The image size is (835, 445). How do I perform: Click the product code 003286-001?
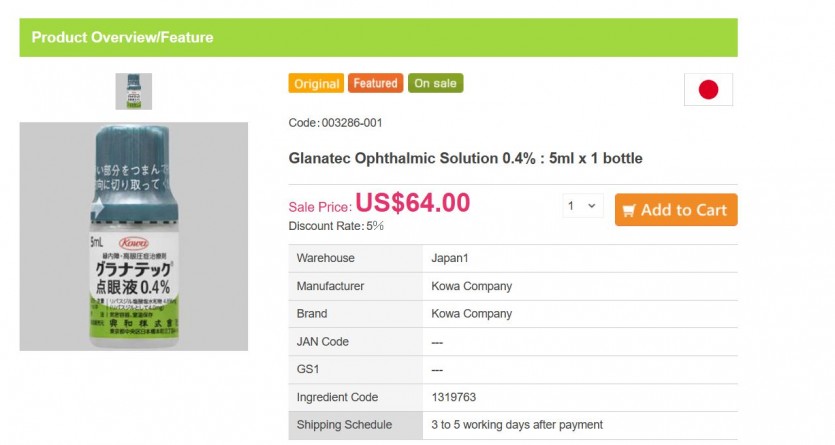coord(350,123)
